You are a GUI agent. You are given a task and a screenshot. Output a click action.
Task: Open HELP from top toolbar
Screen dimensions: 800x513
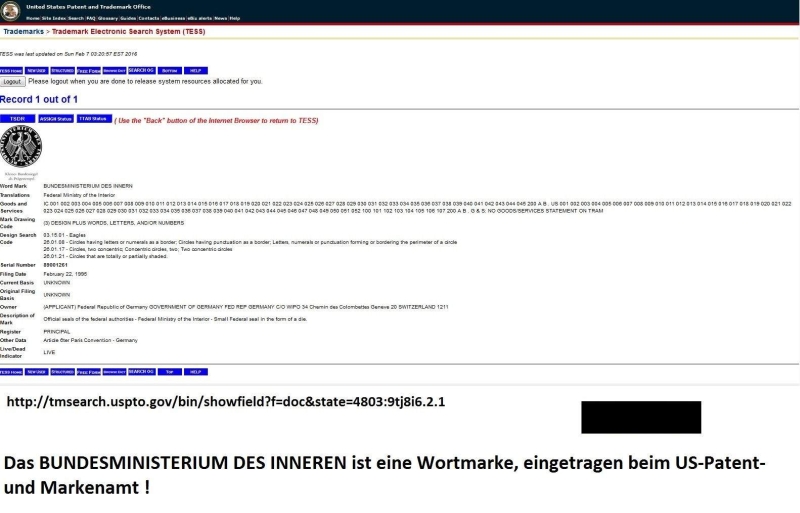pos(196,71)
